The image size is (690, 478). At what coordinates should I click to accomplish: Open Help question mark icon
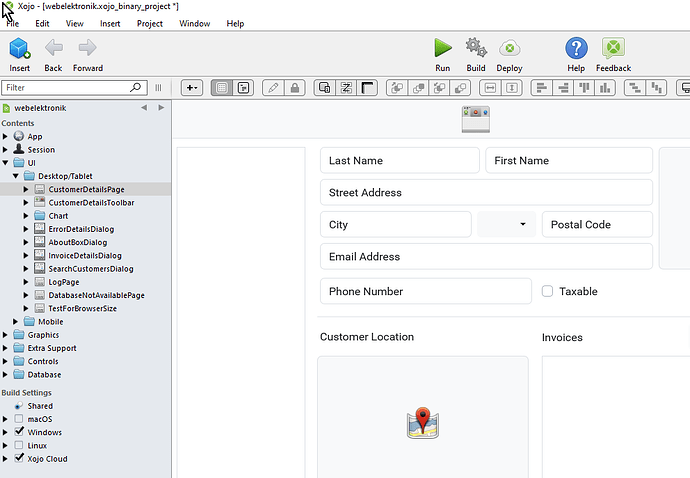coord(576,48)
